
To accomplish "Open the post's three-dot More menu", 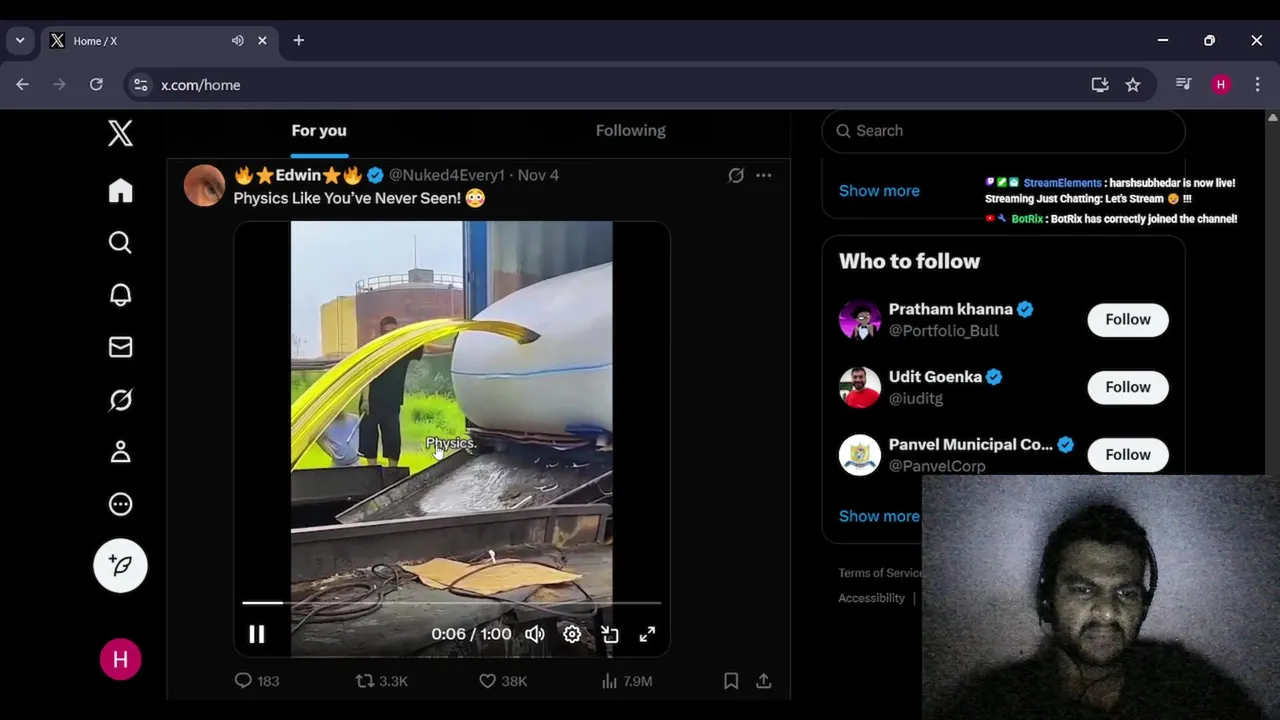I will (764, 175).
